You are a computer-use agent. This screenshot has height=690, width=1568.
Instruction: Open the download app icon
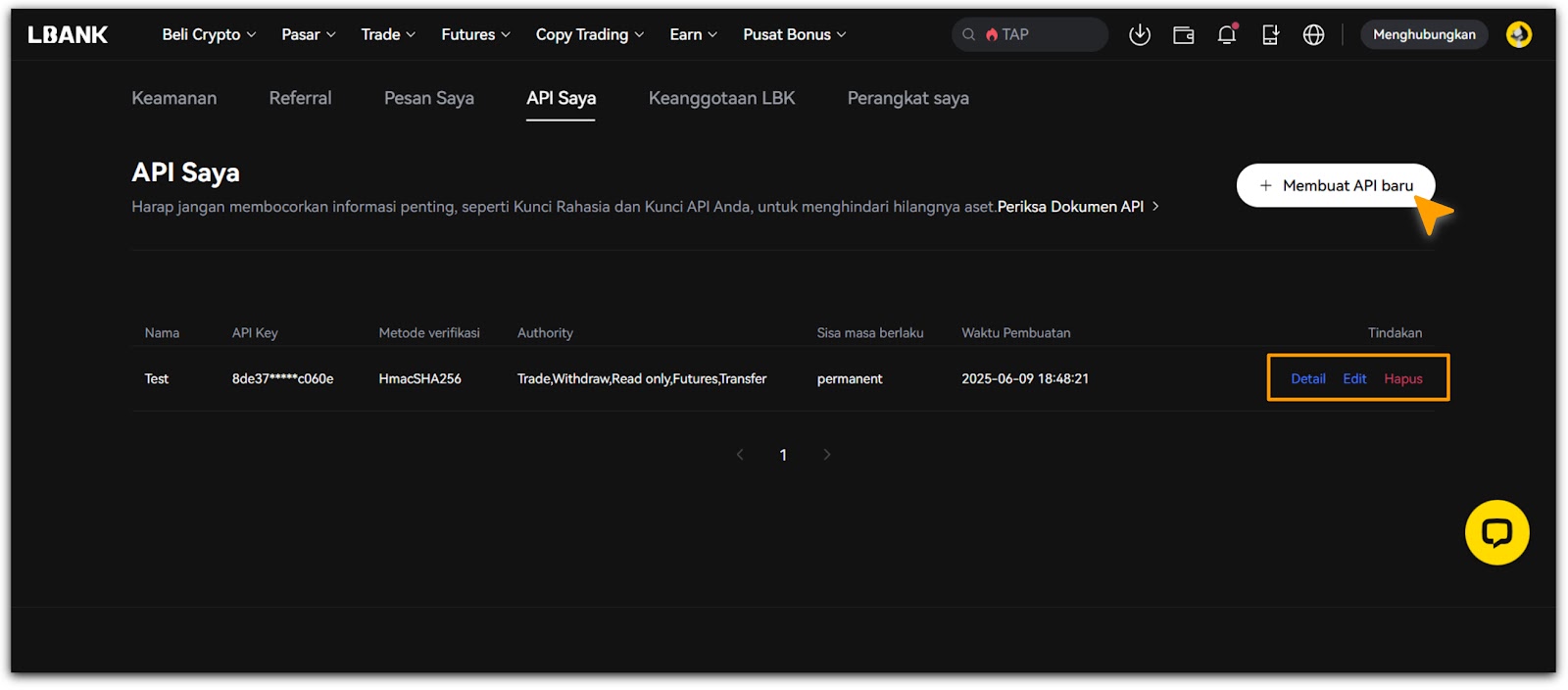pos(1139,34)
